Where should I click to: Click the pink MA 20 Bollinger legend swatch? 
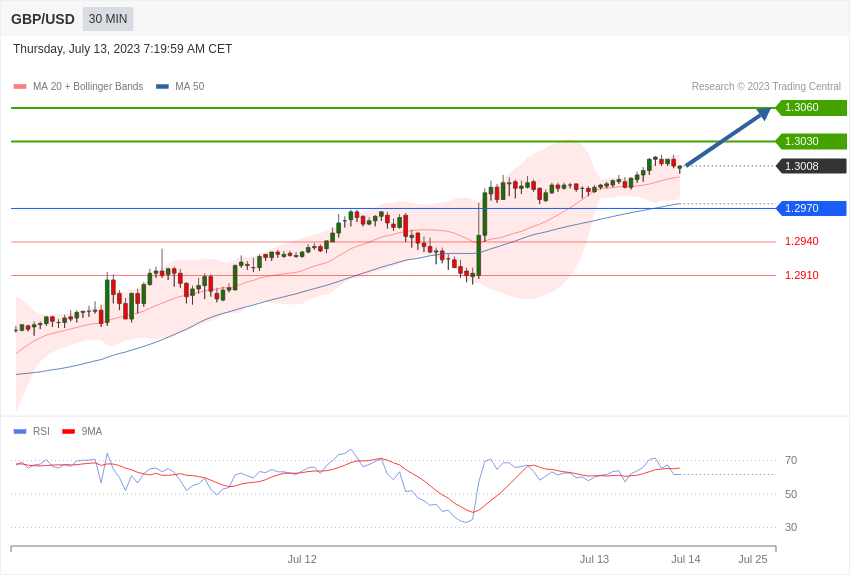click(20, 87)
